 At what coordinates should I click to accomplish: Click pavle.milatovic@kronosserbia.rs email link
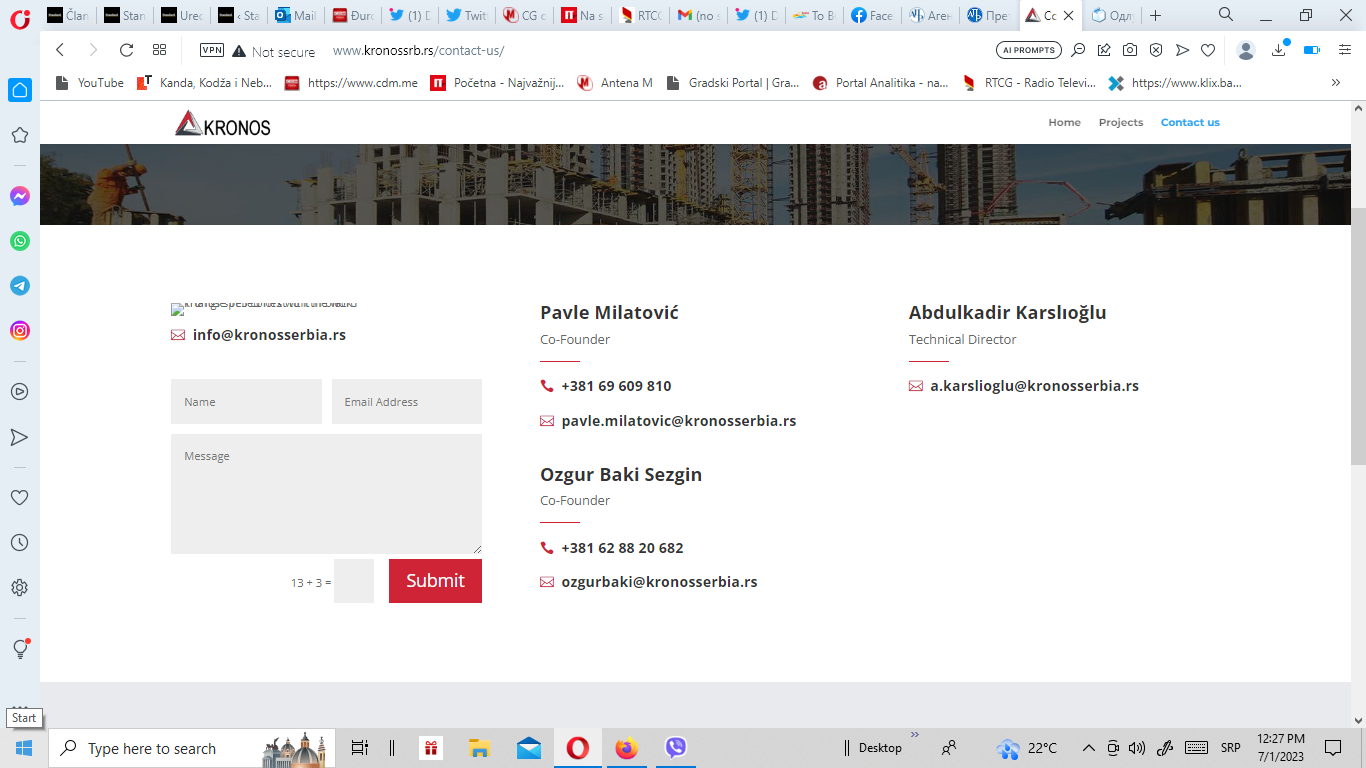[x=678, y=421]
